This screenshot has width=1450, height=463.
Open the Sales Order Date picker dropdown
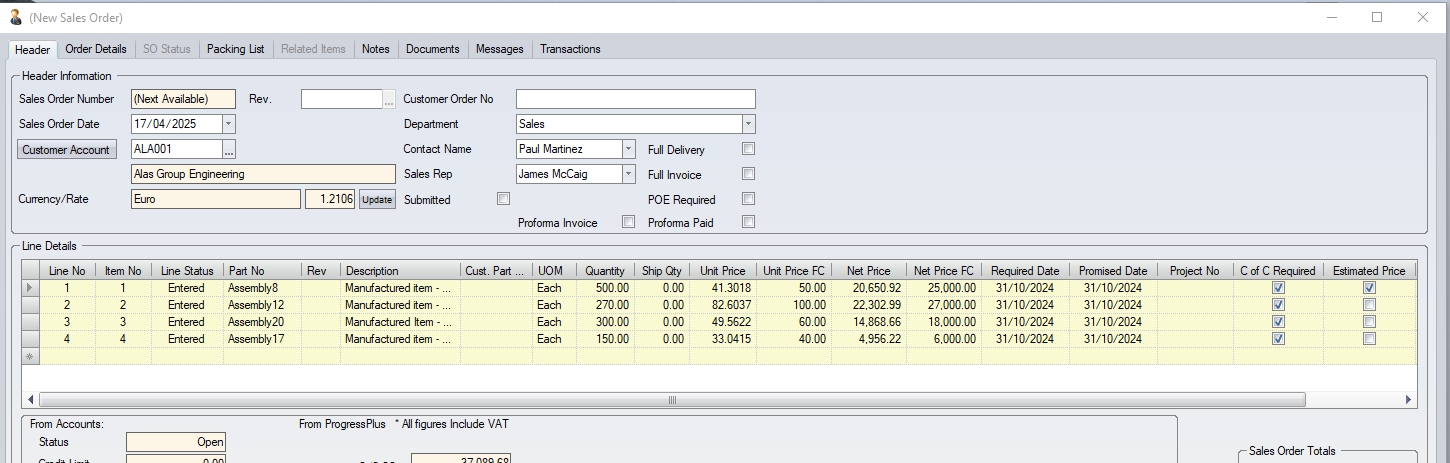click(228, 124)
